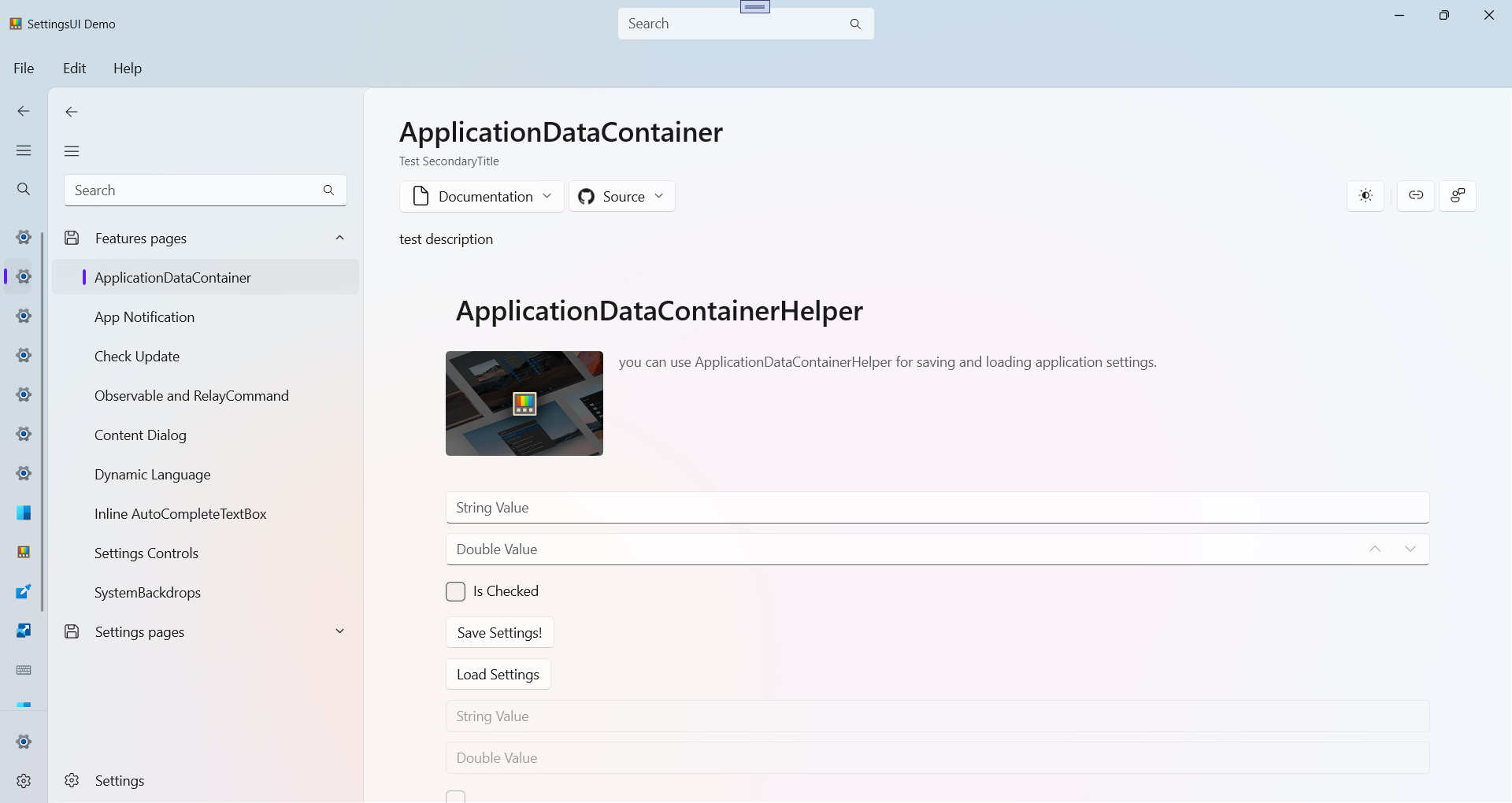1512x803 pixels.
Task: Open the blue shortcut-arrow icon in the compact strip
Action: (24, 631)
